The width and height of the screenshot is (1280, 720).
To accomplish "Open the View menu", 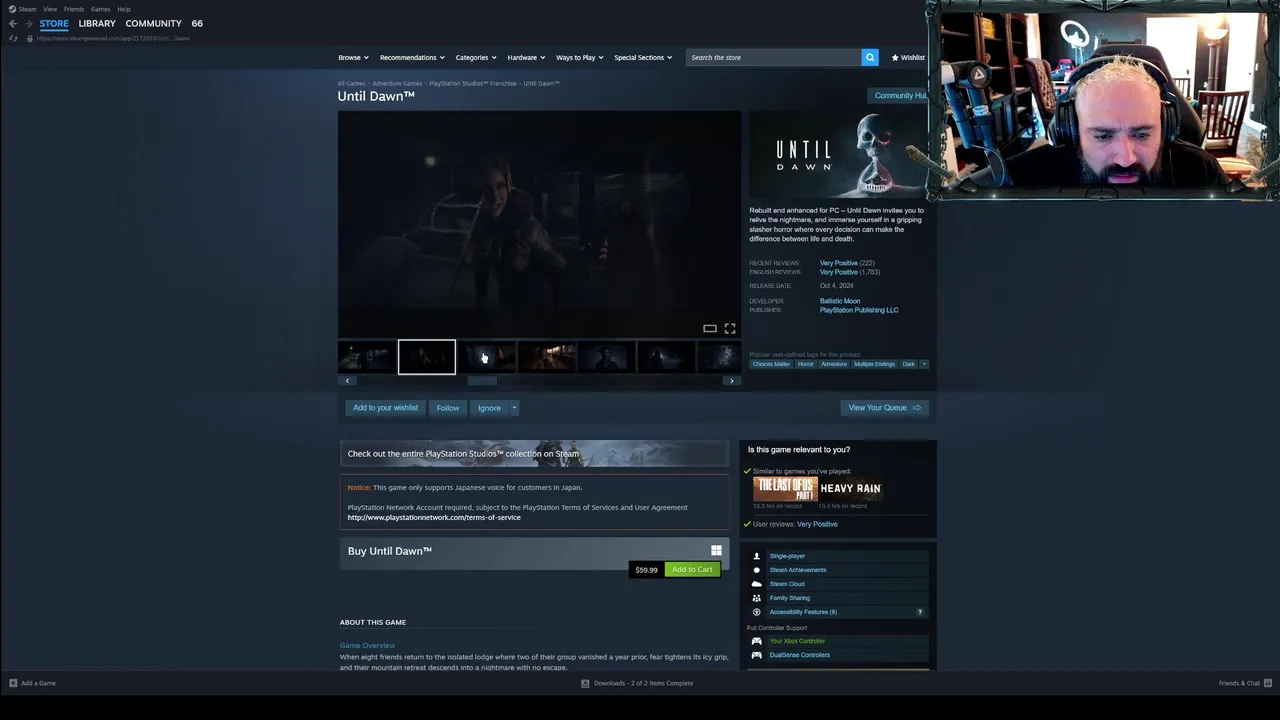I will point(50,9).
